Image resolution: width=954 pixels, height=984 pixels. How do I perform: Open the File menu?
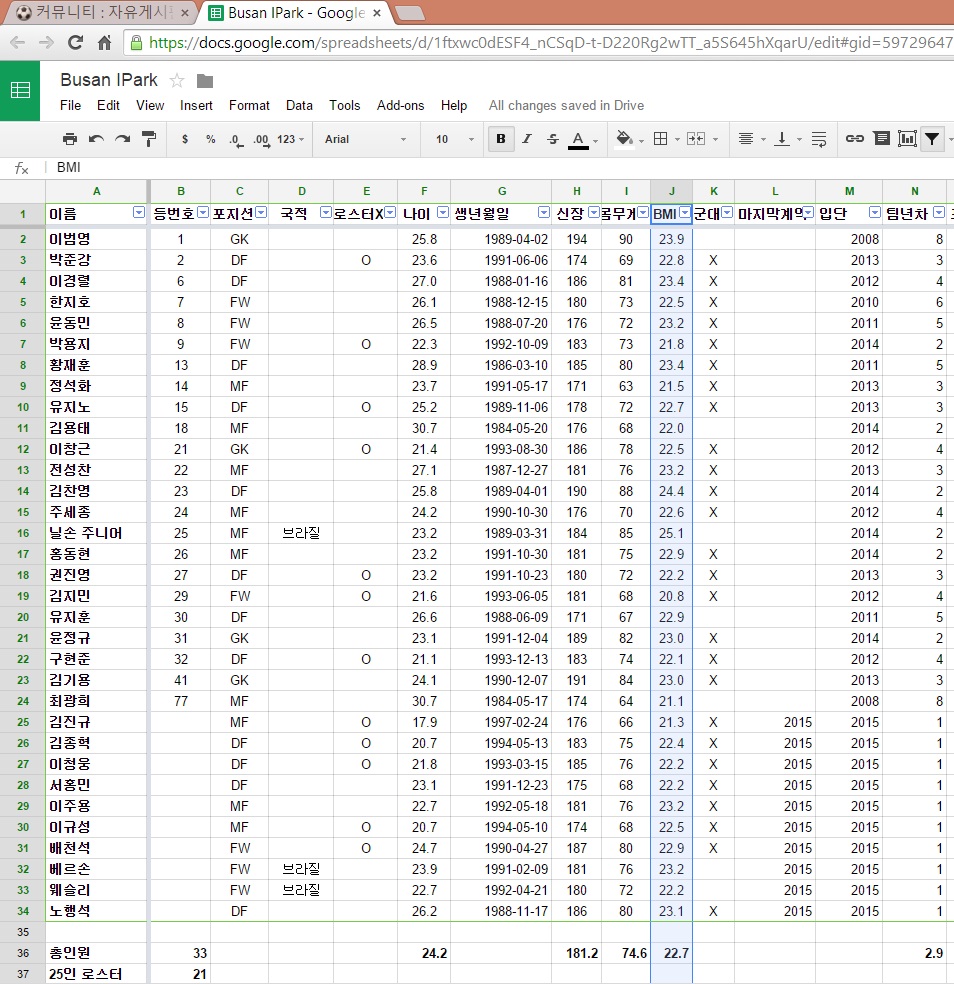[x=70, y=105]
